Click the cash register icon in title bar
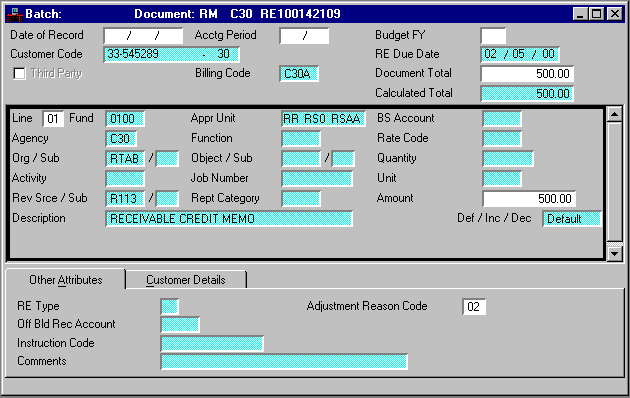The width and height of the screenshot is (630, 398). click(14, 14)
